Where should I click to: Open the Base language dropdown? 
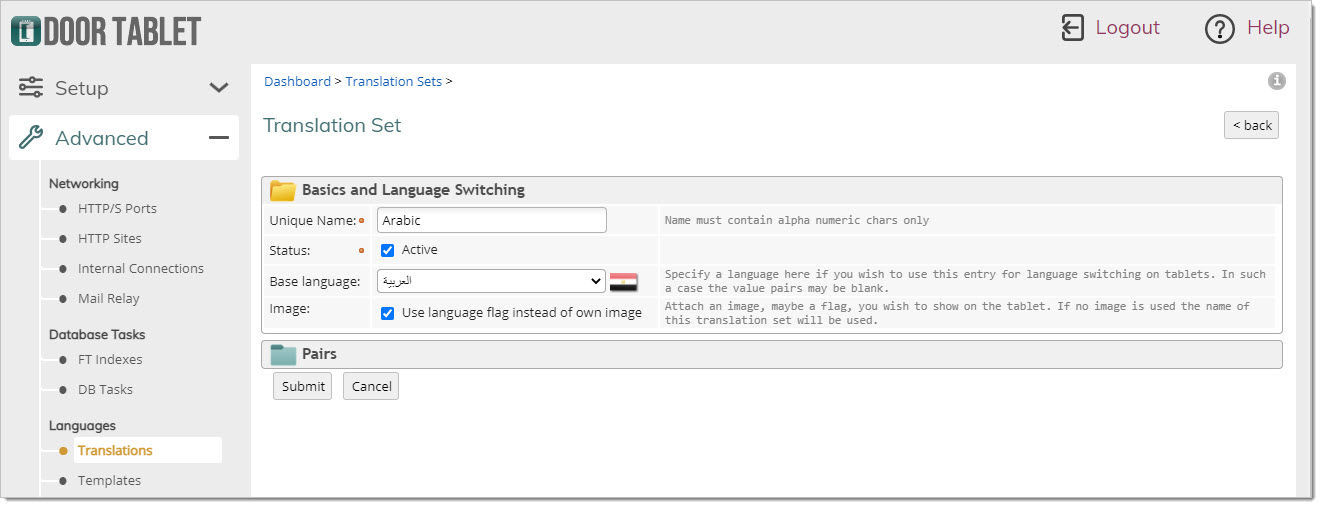pyautogui.click(x=491, y=281)
